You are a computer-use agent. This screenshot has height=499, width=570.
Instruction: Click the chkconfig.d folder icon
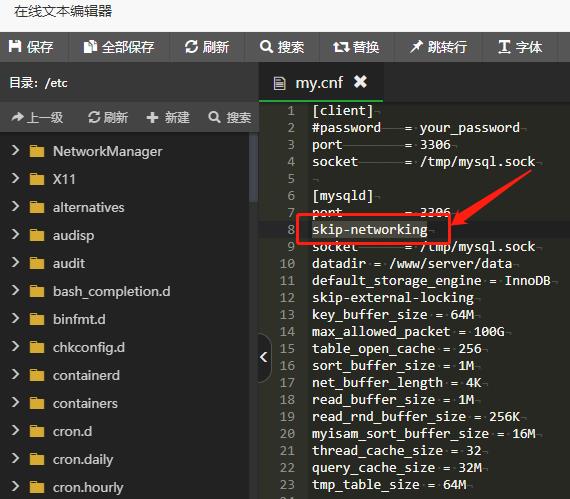pyautogui.click(x=37, y=347)
